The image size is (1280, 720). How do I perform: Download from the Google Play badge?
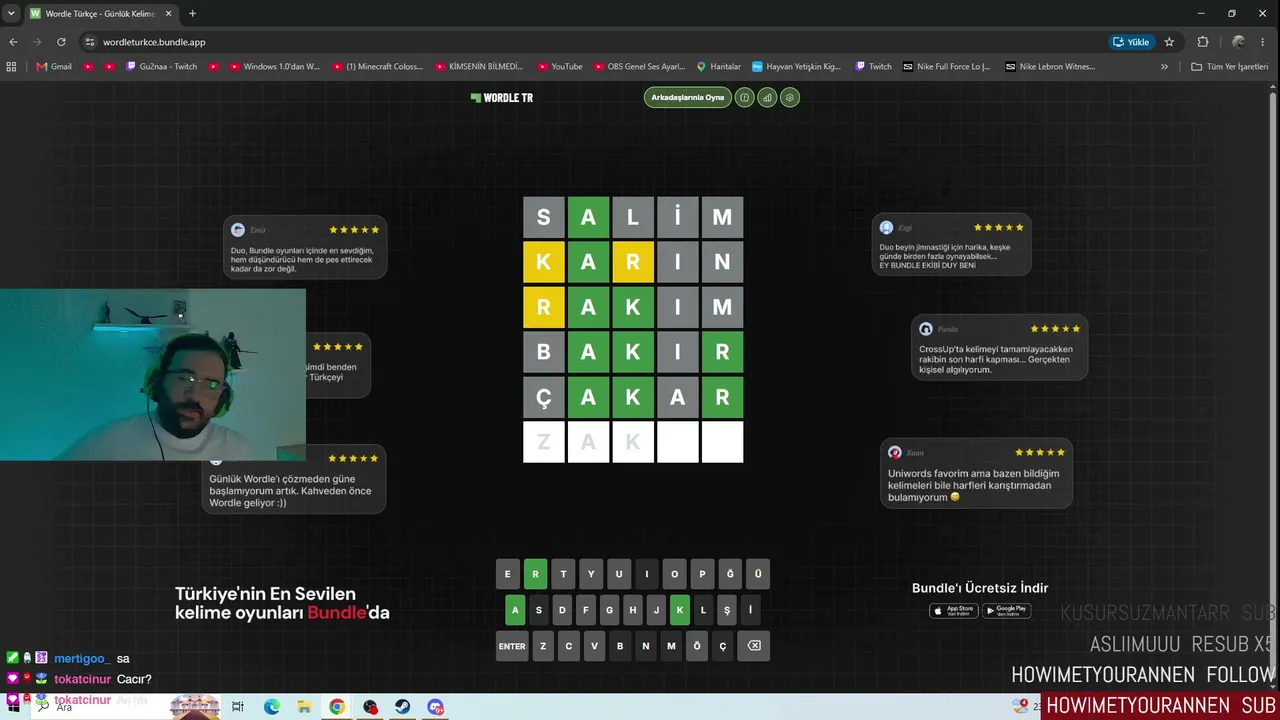click(1007, 610)
